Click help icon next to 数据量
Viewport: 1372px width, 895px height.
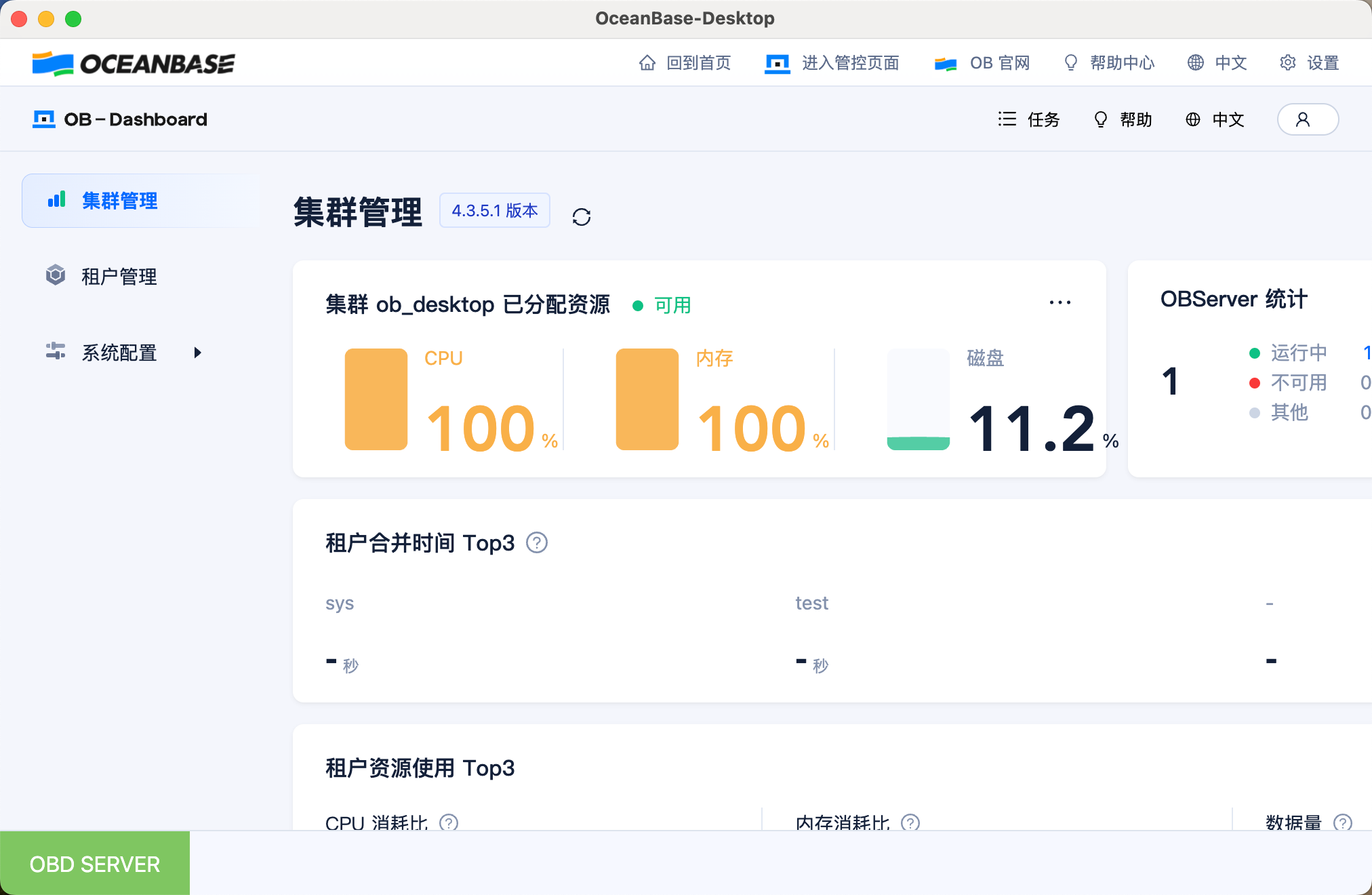(1342, 822)
